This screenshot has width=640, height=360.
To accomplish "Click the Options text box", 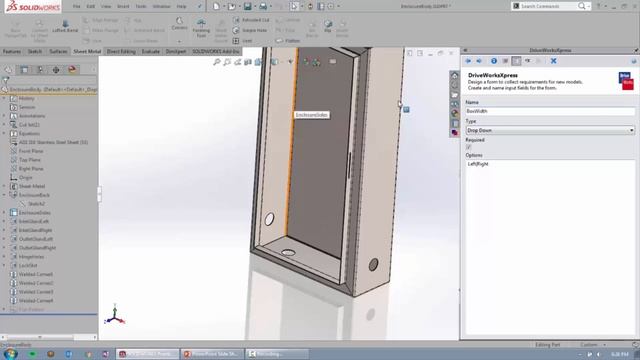I will pos(550,247).
